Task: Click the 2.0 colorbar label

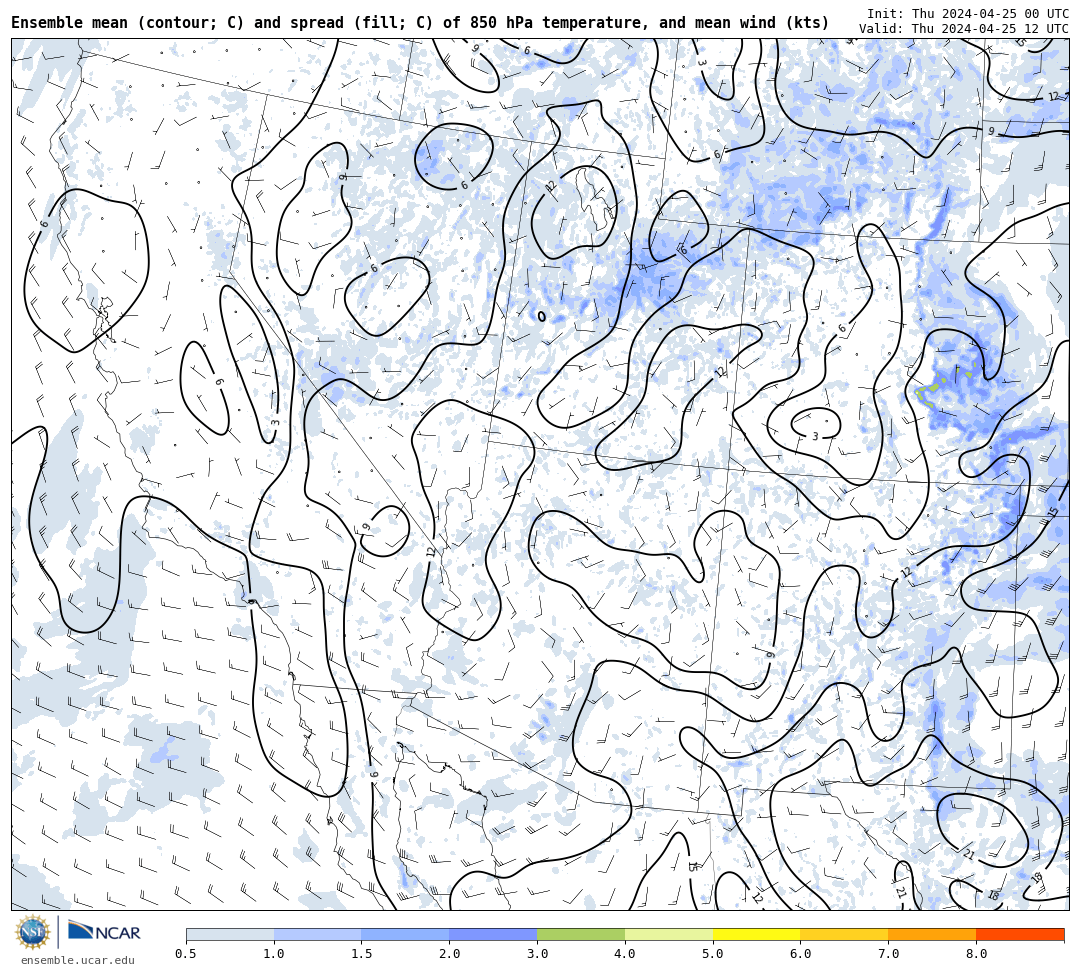Action: tap(450, 954)
